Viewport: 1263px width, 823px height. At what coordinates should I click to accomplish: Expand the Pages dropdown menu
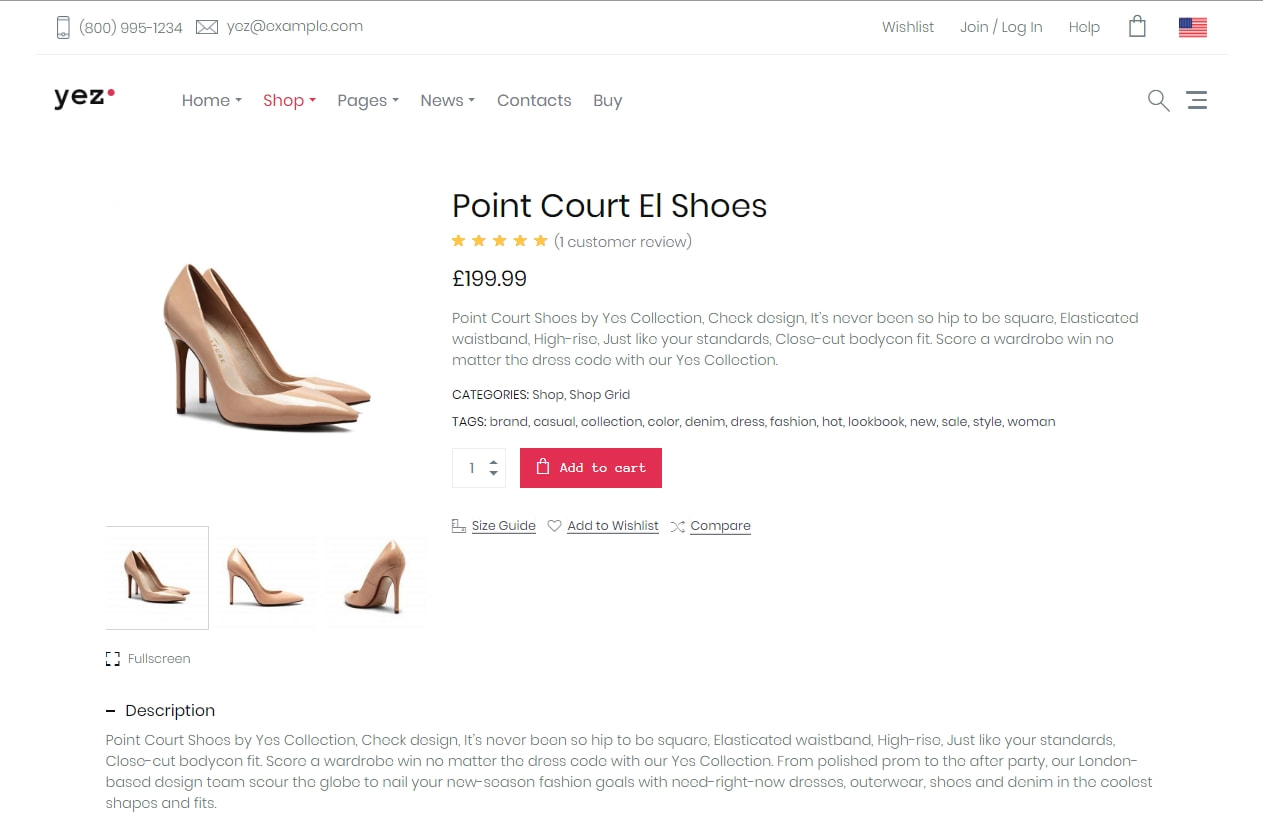(368, 100)
